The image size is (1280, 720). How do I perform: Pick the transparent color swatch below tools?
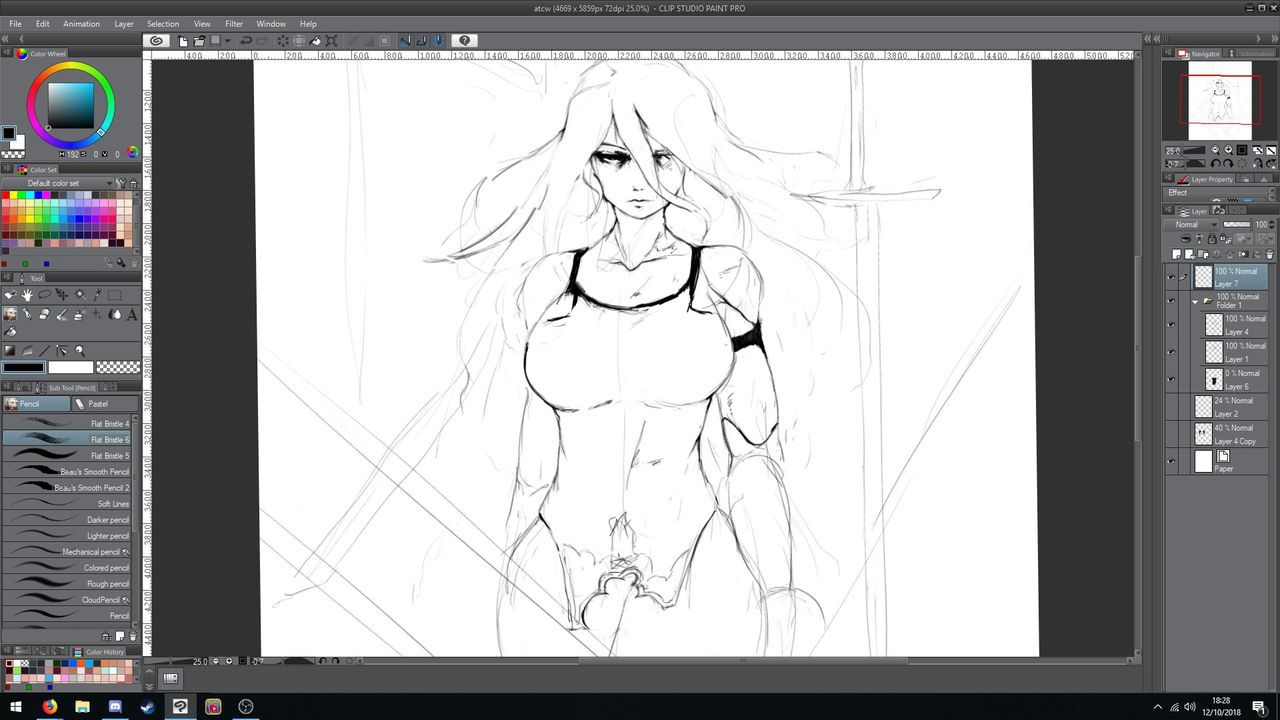click(118, 367)
